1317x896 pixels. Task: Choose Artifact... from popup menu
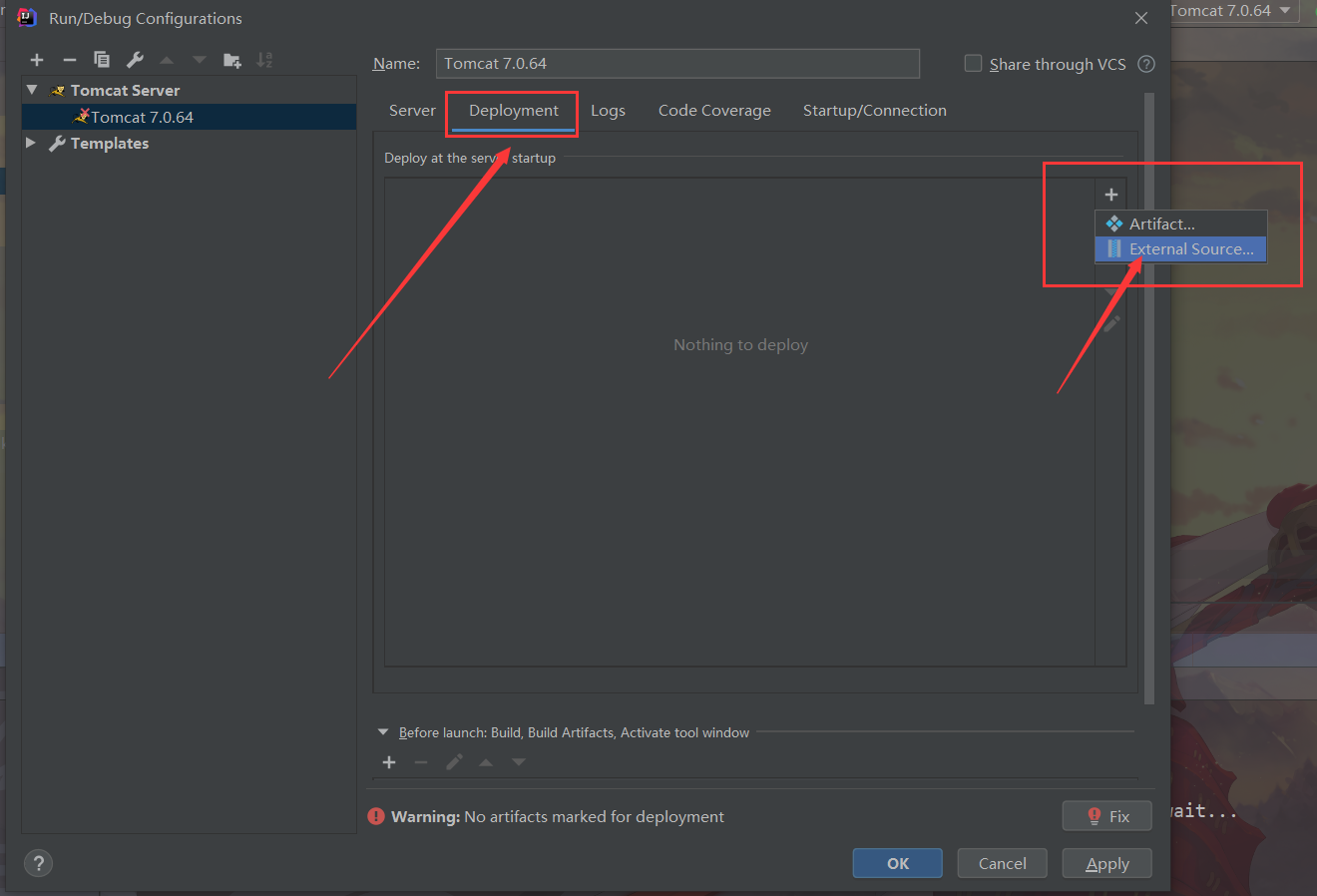1181,224
